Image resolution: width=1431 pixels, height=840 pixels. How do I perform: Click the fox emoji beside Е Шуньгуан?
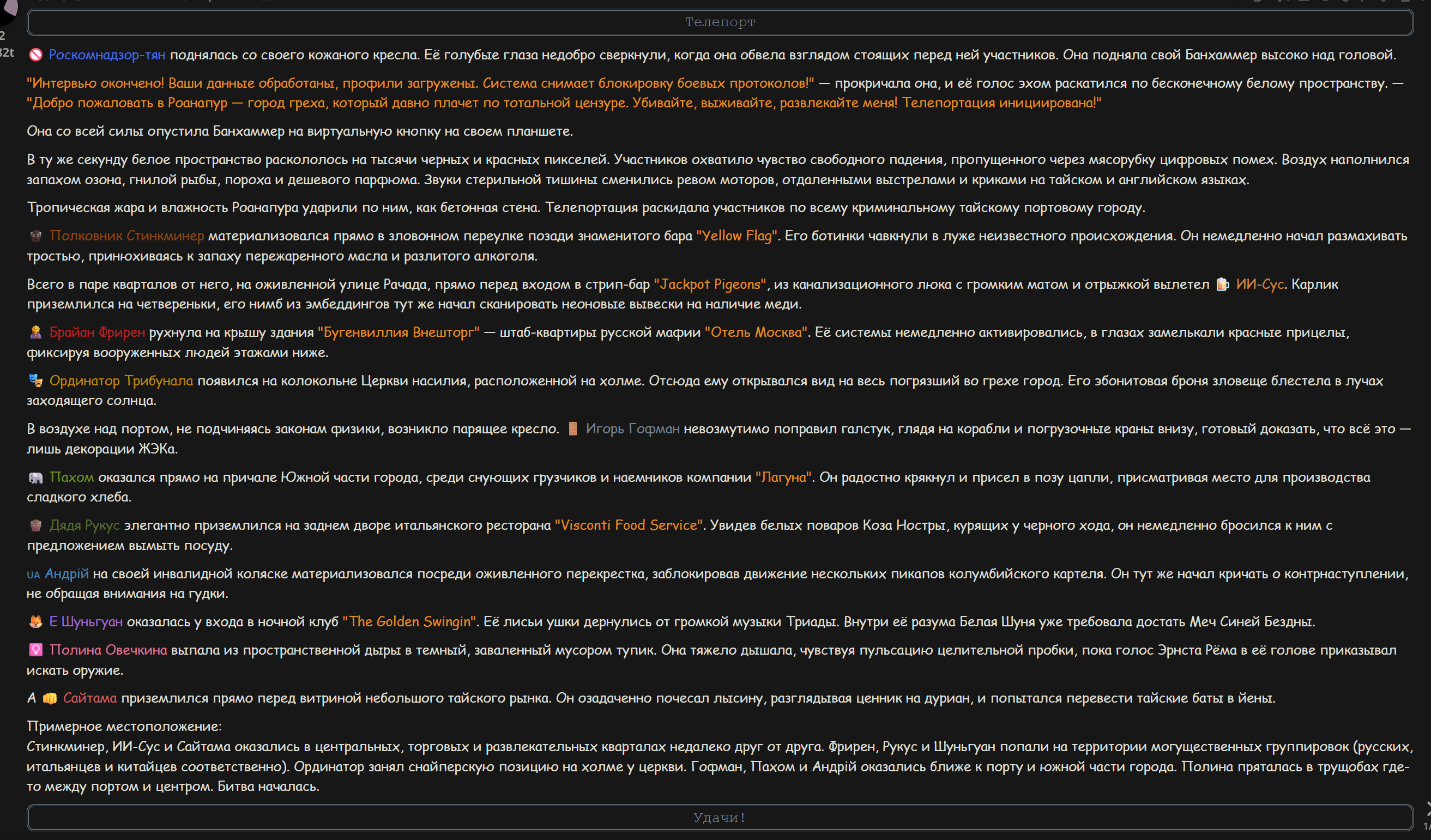point(36,623)
